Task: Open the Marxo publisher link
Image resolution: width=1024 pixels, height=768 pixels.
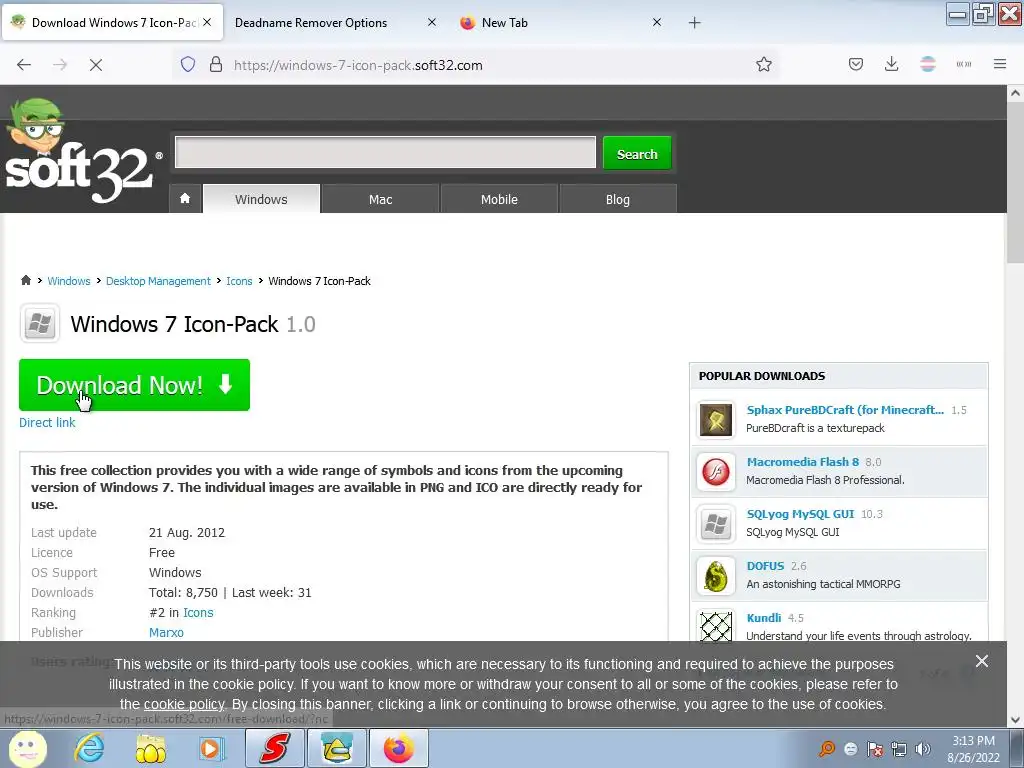Action: [166, 632]
